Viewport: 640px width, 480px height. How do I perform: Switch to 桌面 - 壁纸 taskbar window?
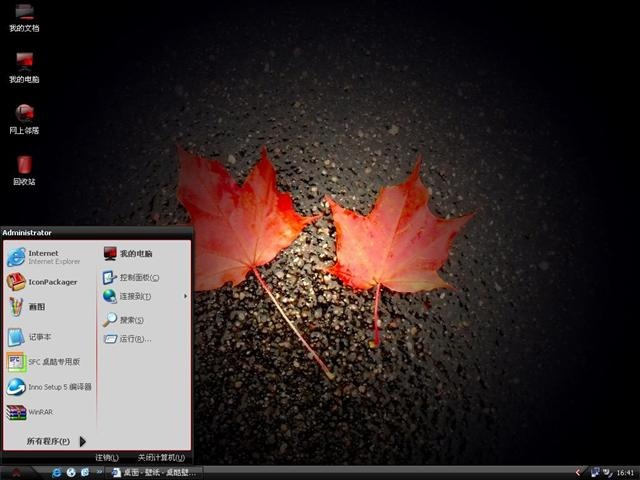pyautogui.click(x=156, y=473)
